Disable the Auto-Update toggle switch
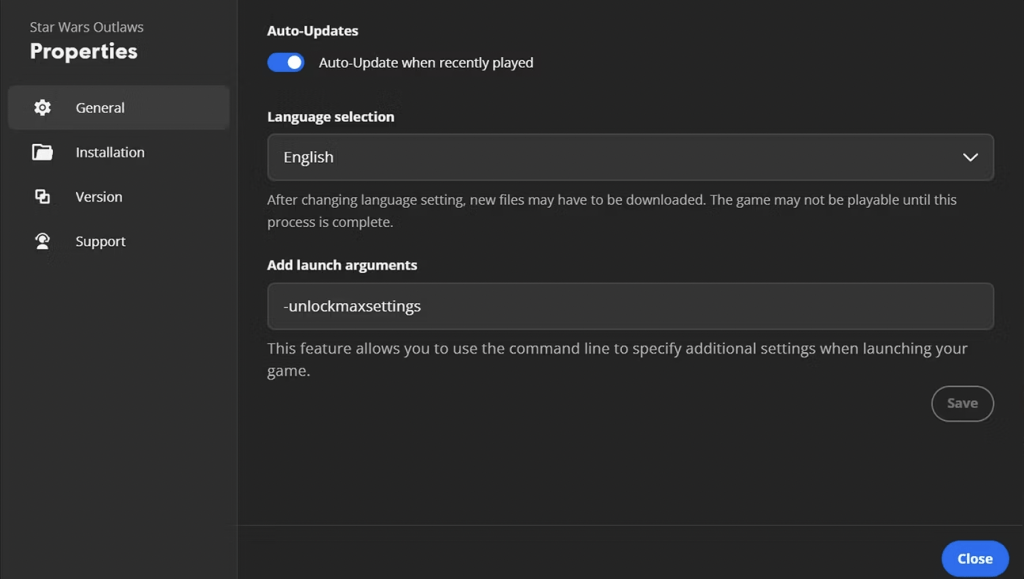1024x579 pixels. click(x=286, y=63)
